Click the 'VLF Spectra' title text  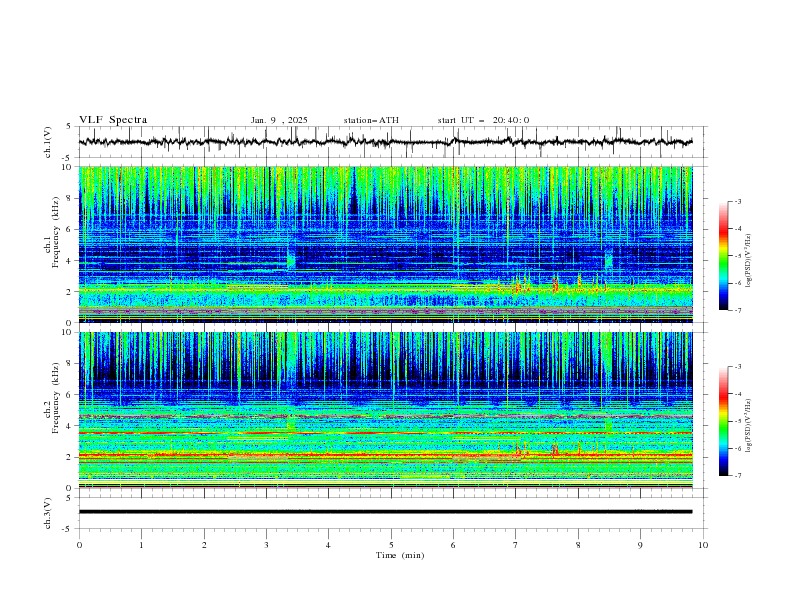pos(113,120)
